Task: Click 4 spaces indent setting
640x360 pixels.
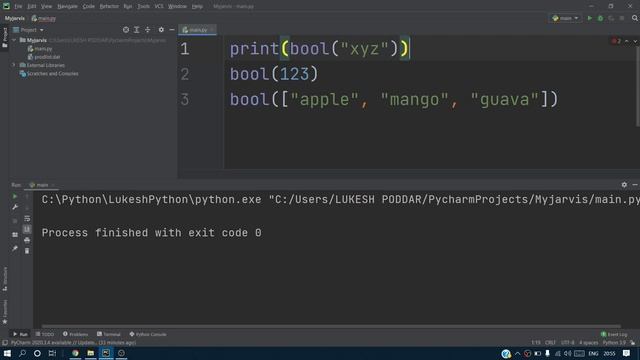Action: tap(589, 342)
